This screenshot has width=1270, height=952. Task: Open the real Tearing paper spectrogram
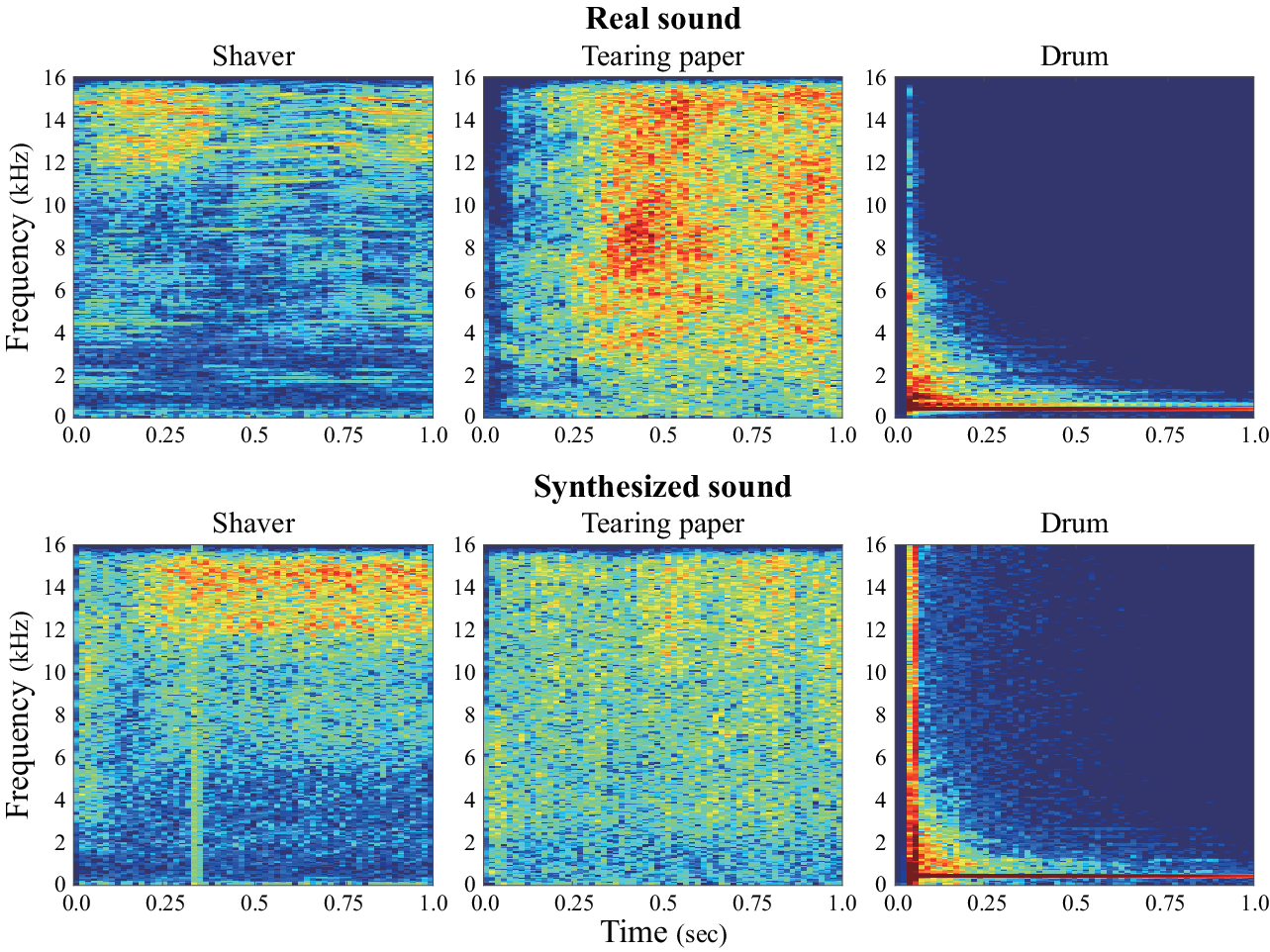pos(663,246)
